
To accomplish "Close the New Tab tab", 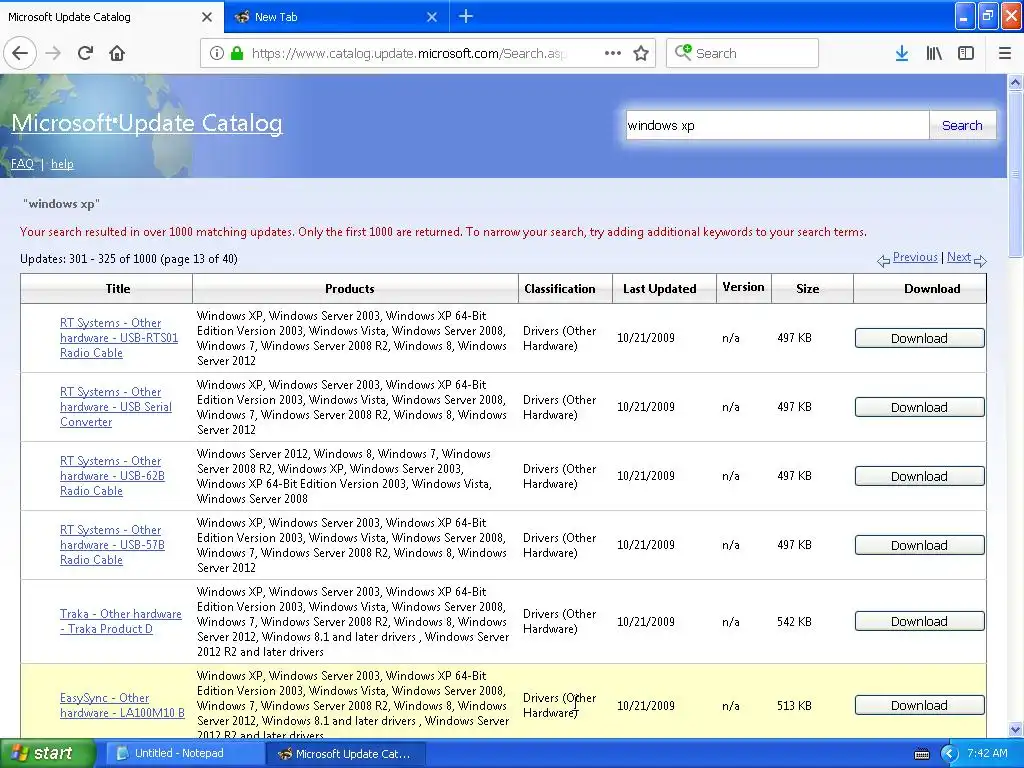I will (432, 17).
